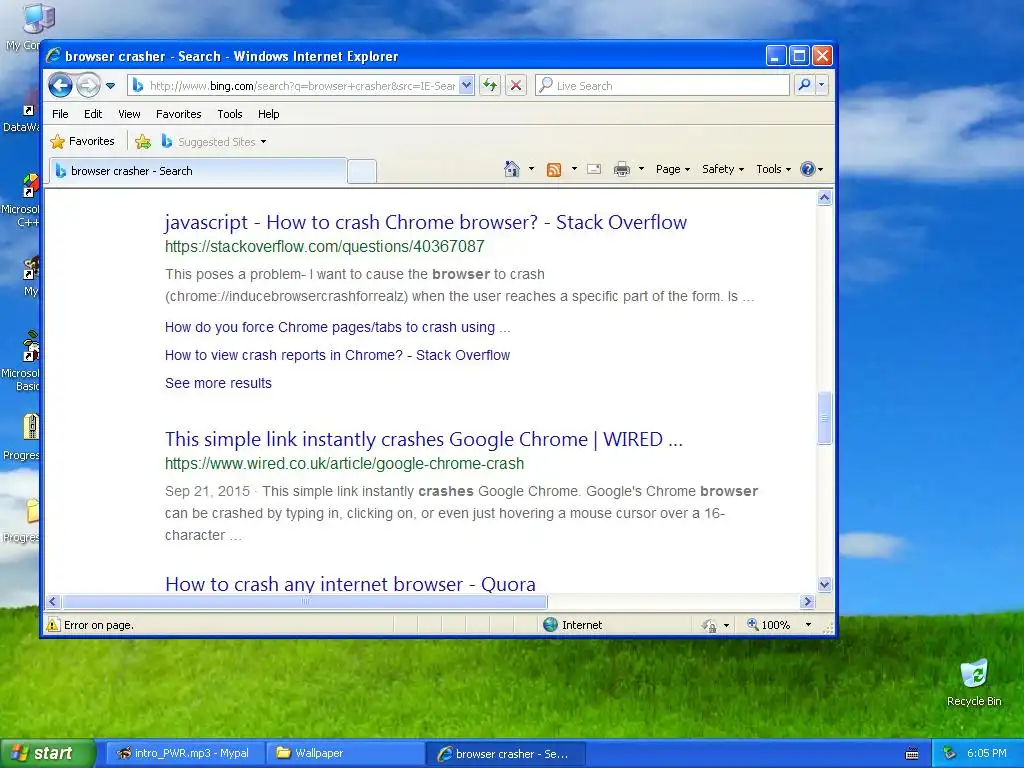Click the browser crasher taskbar button
The image size is (1024, 768).
(x=505, y=753)
